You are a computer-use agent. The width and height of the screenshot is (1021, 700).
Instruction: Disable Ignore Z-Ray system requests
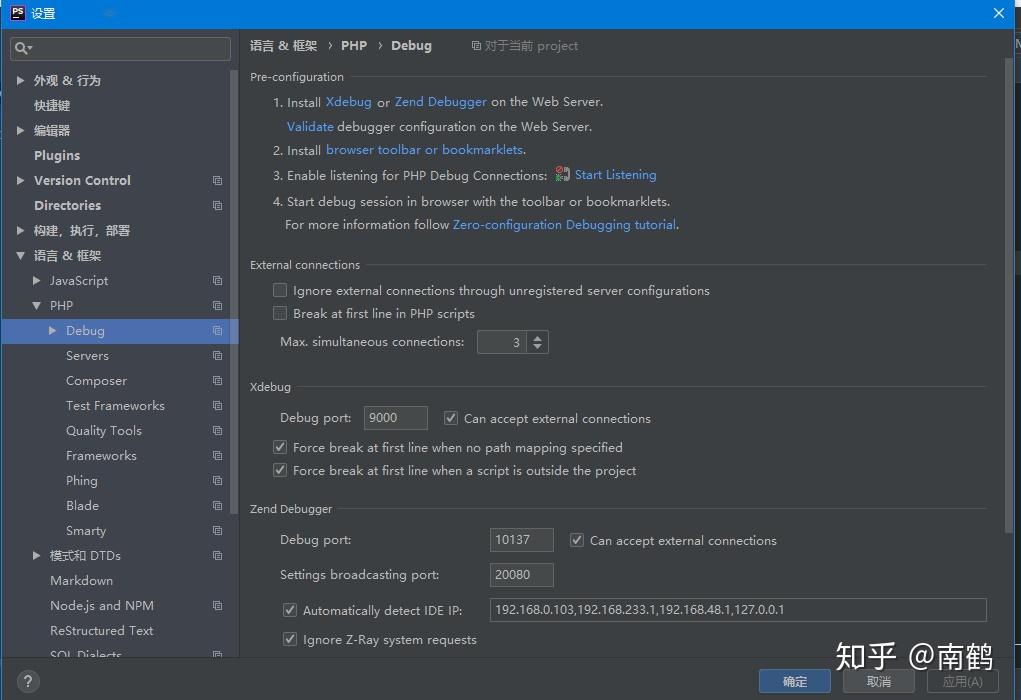(x=289, y=639)
